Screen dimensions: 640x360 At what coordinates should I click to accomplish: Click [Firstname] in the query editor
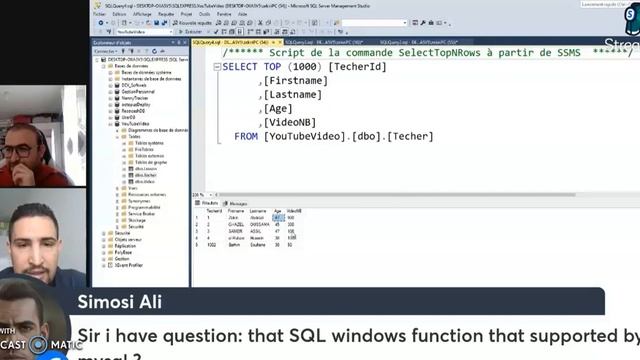click(296, 81)
